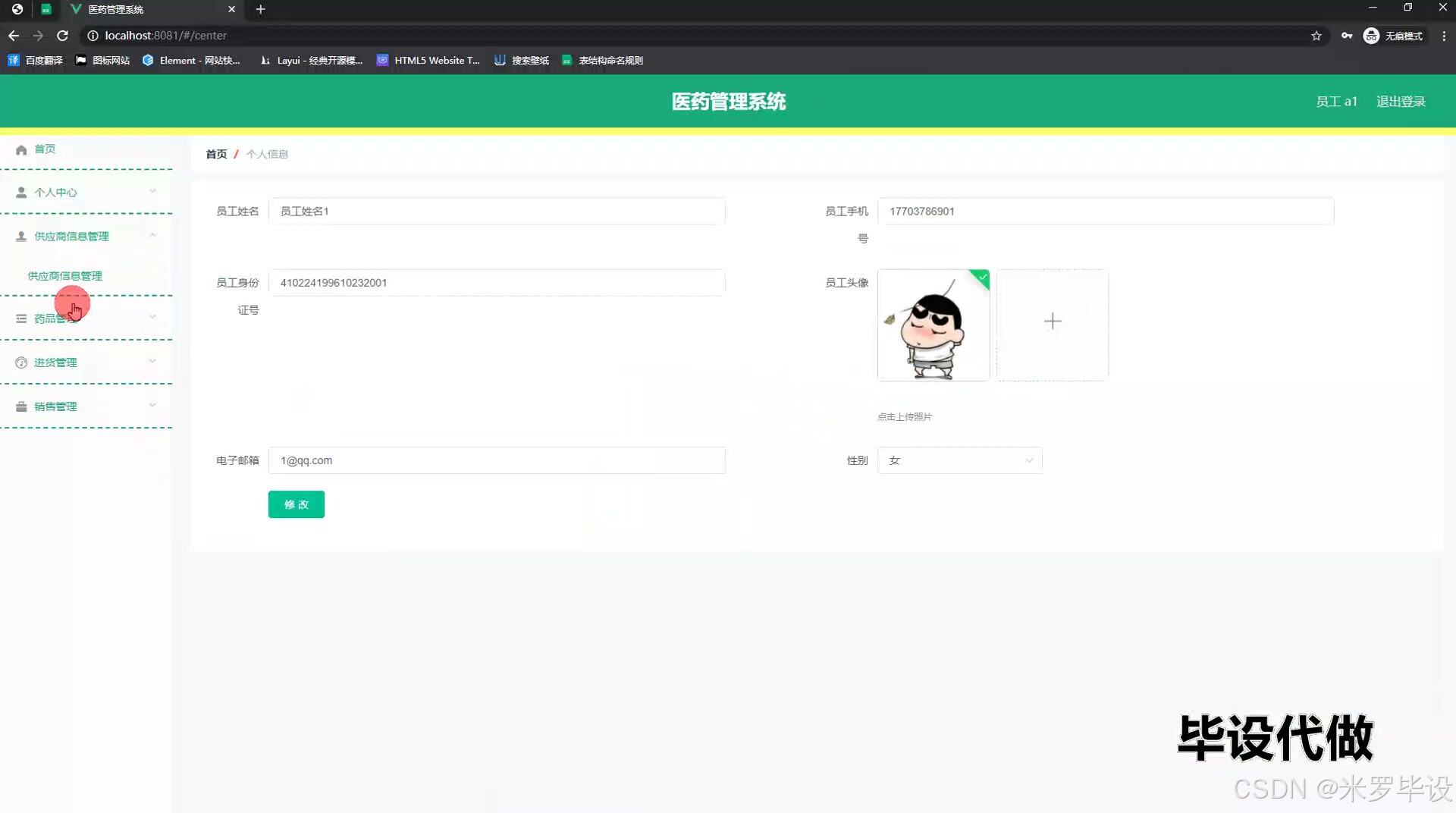Click 员工 a1 in the header

(1336, 102)
